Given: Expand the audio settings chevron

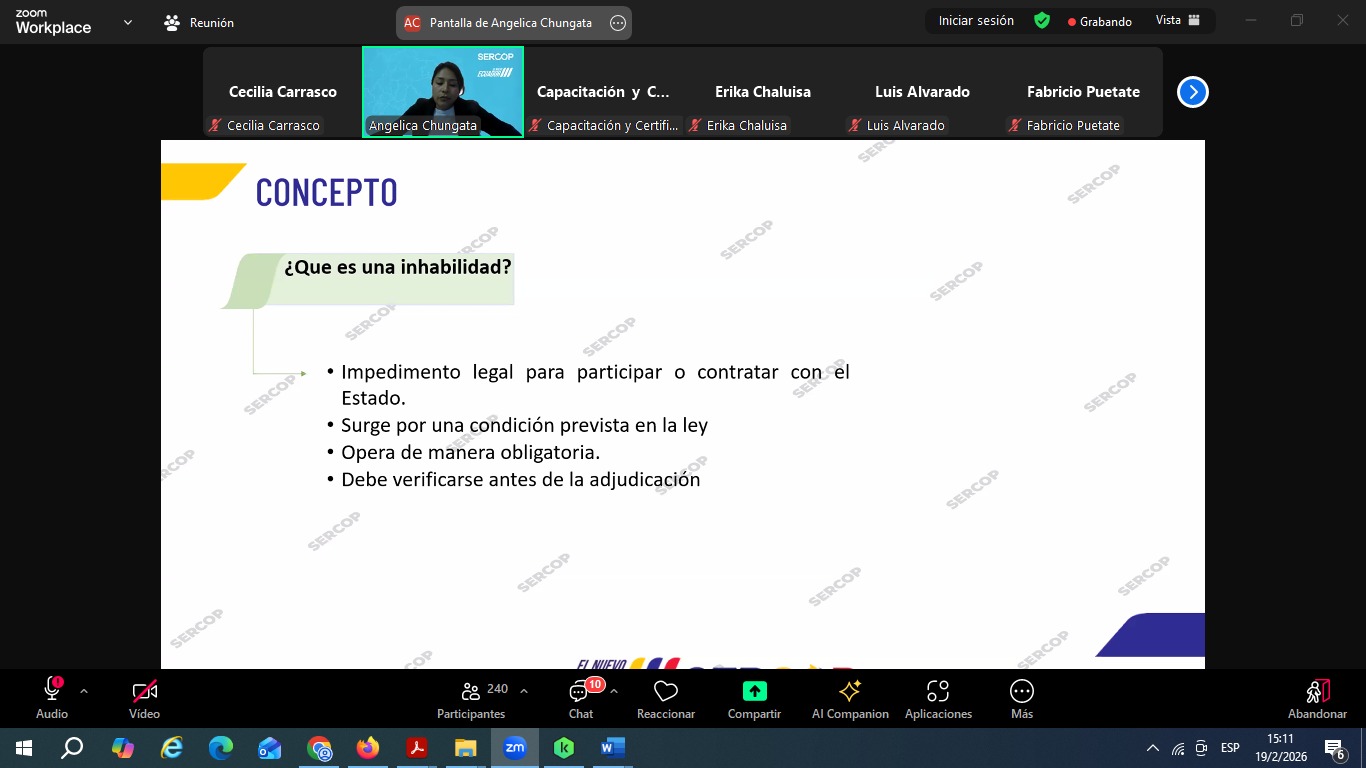Looking at the screenshot, I should [84, 691].
